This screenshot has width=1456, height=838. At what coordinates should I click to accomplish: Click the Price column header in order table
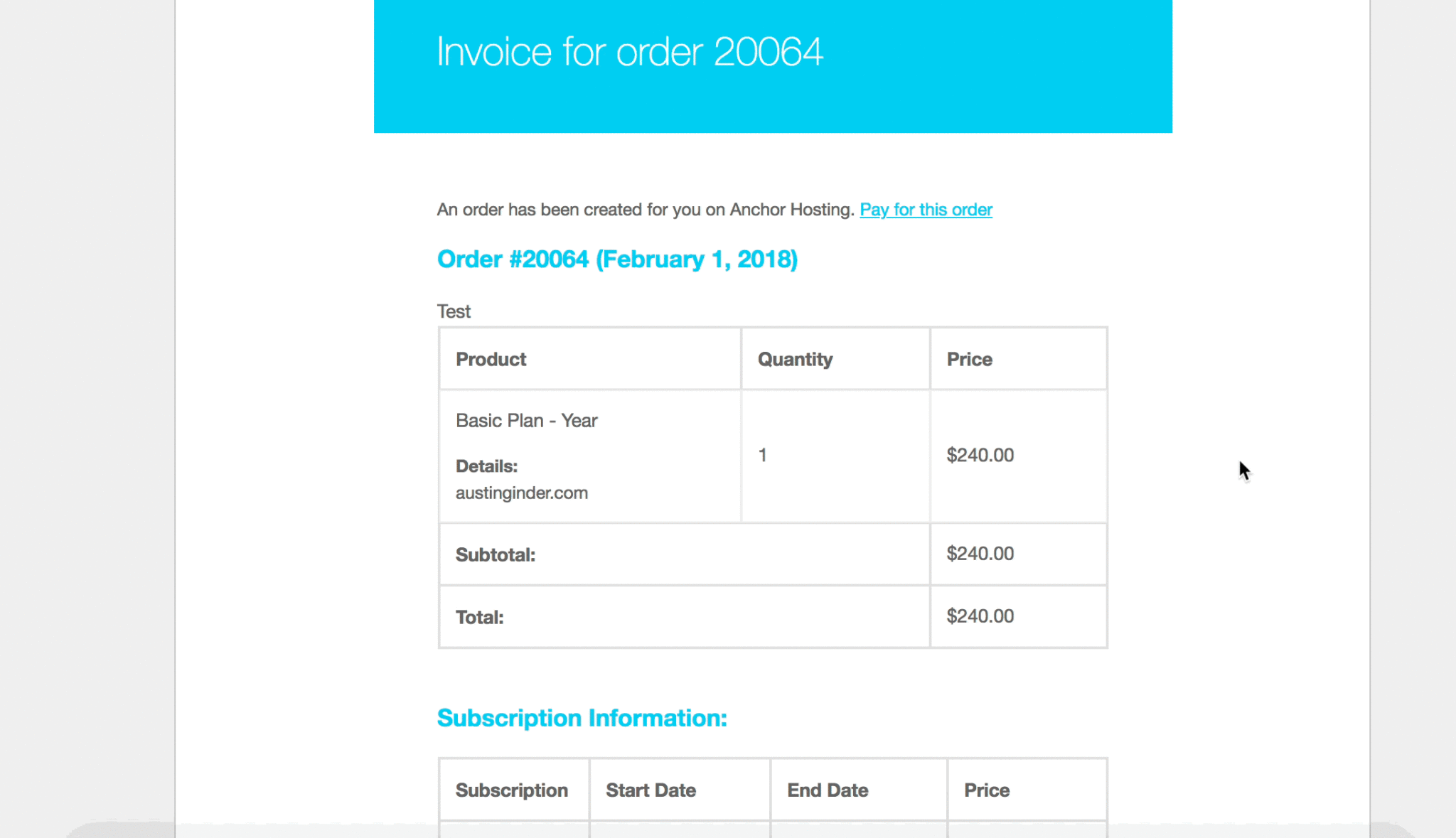pos(969,359)
